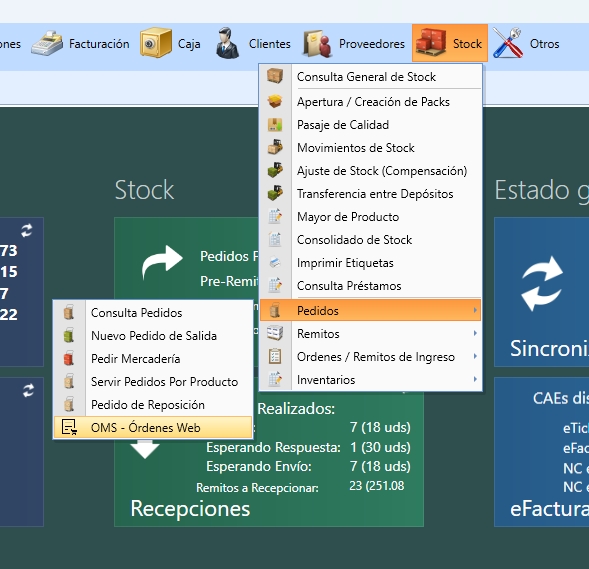
Task: Click the Consulta General de Stock box icon
Action: tap(275, 76)
